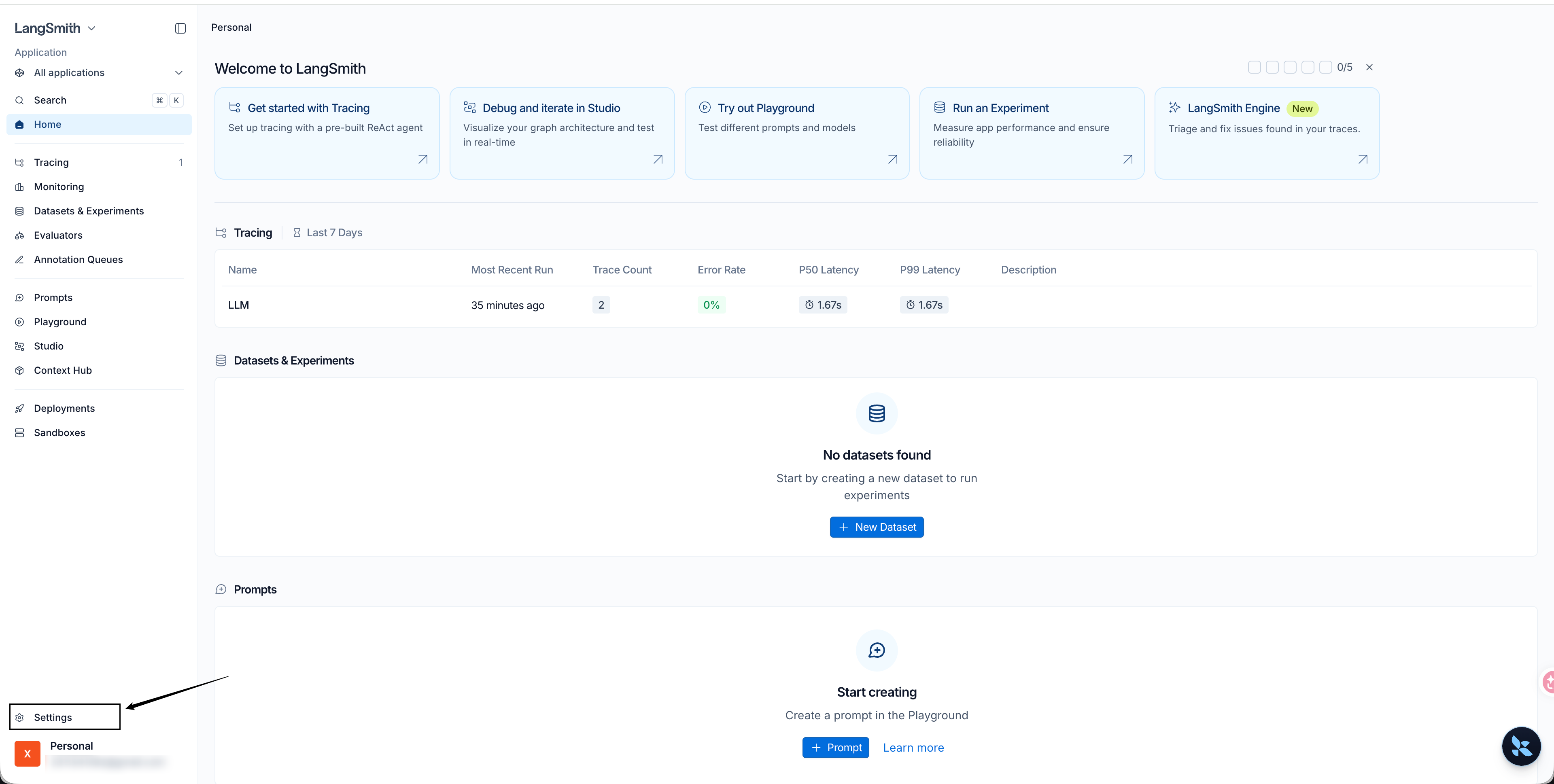Open Evaluators from the sidebar
The height and width of the screenshot is (784, 1554).
[99, 235]
